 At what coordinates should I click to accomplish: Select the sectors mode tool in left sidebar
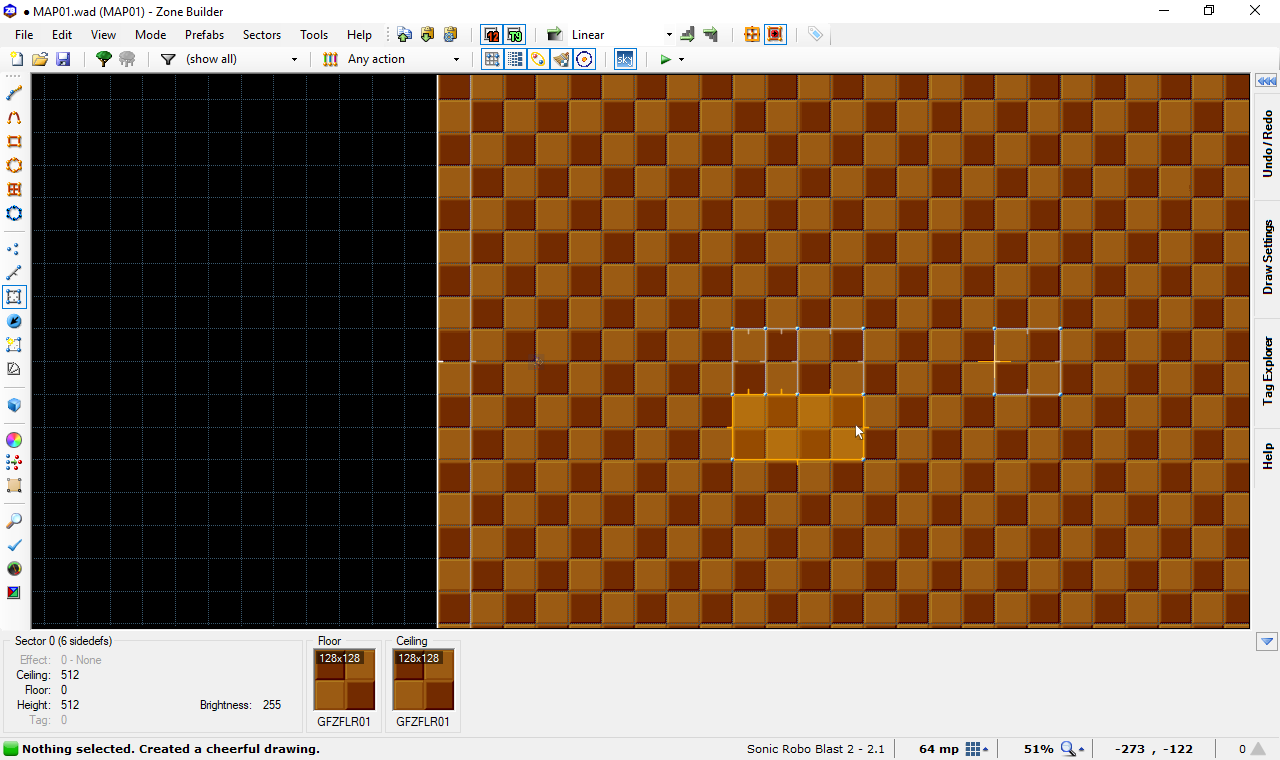click(14, 297)
